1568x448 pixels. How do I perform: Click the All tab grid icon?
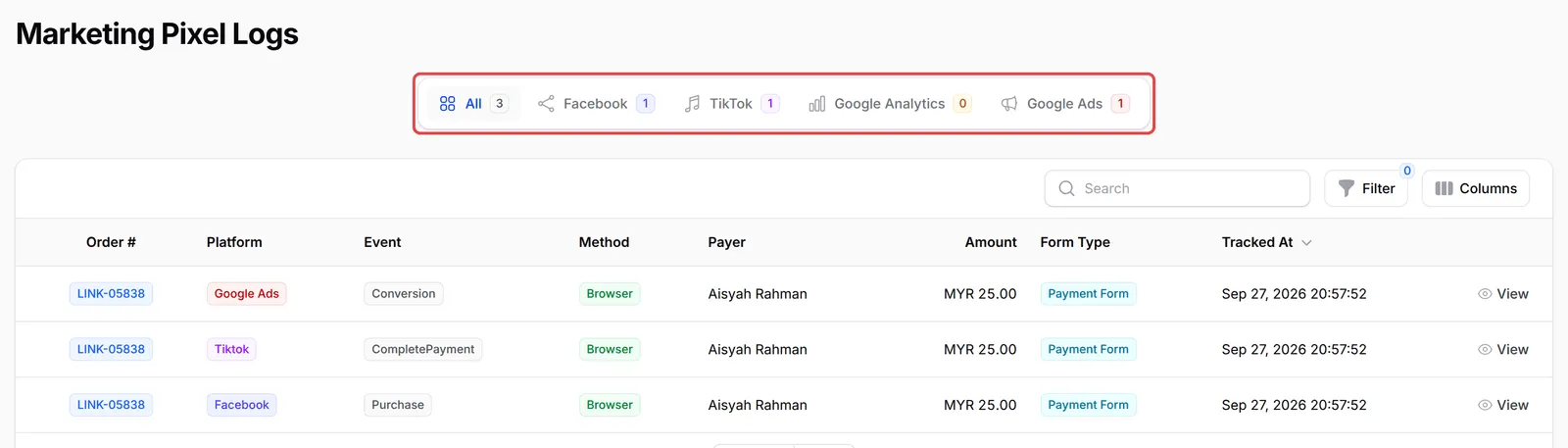[448, 104]
